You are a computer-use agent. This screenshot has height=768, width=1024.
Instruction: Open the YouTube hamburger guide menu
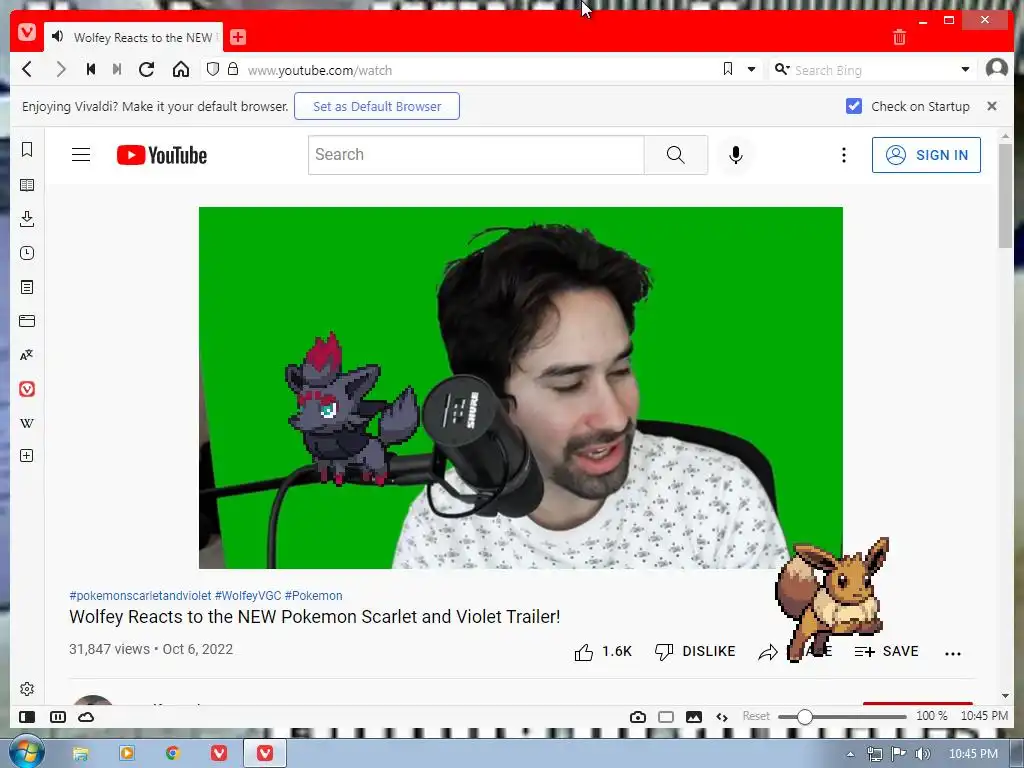(81, 155)
